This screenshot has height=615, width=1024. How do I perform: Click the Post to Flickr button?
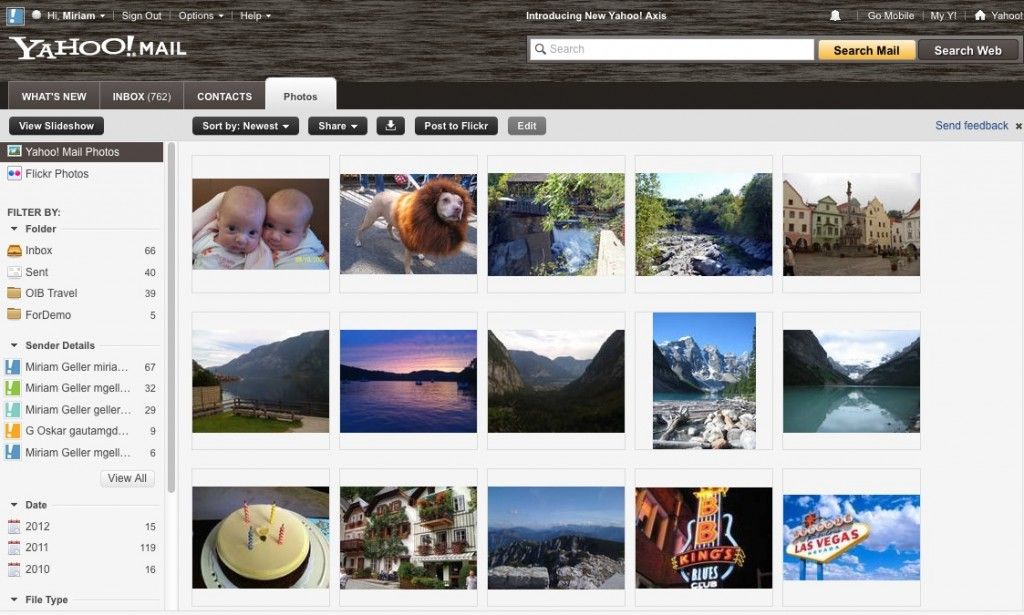[x=456, y=126]
